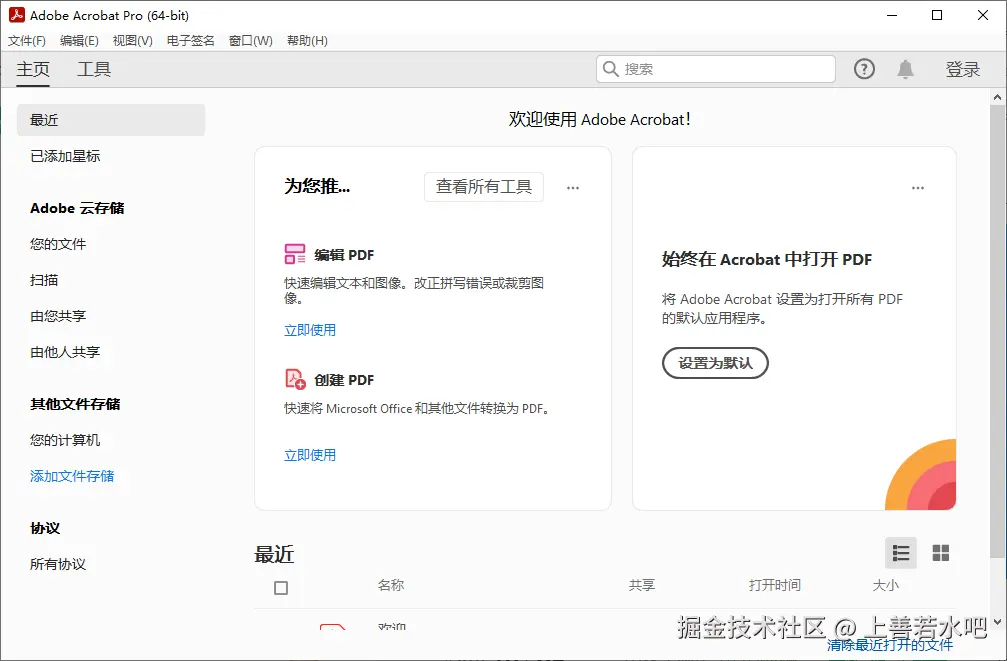Click the 登录 sign-in button
This screenshot has height=661, width=1007.
click(x=962, y=69)
